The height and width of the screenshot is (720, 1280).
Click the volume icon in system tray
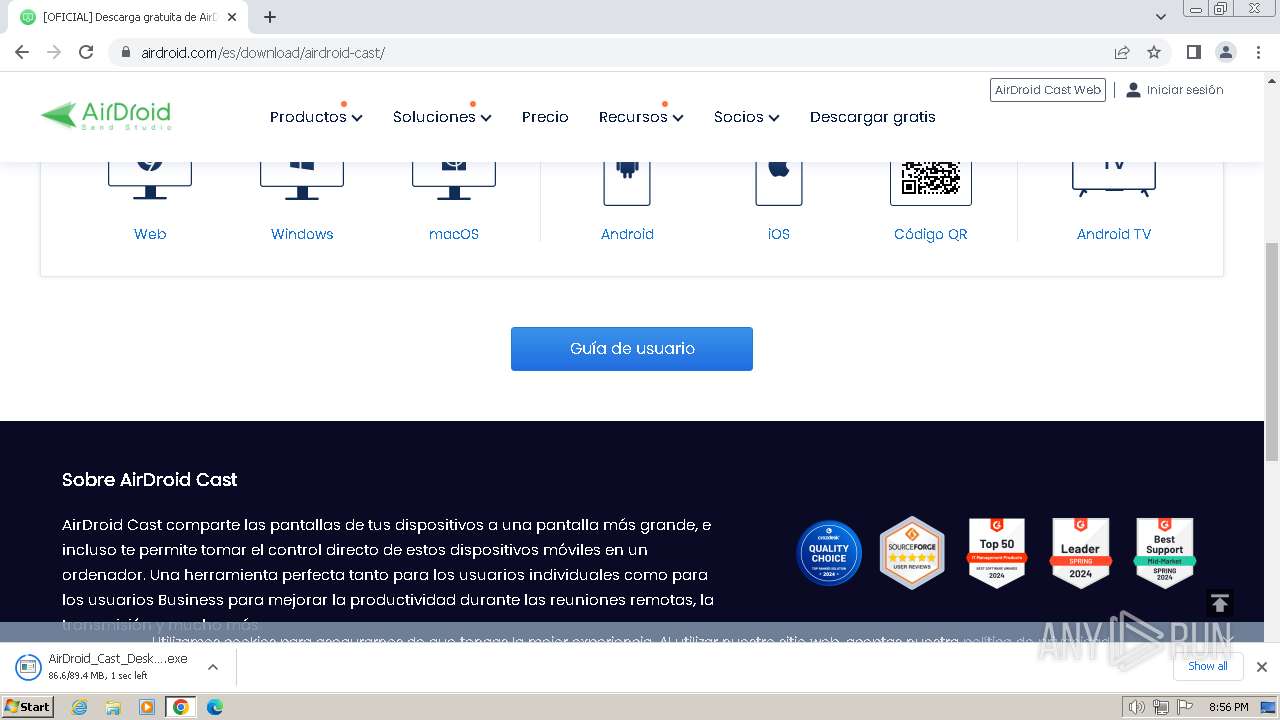1136,707
